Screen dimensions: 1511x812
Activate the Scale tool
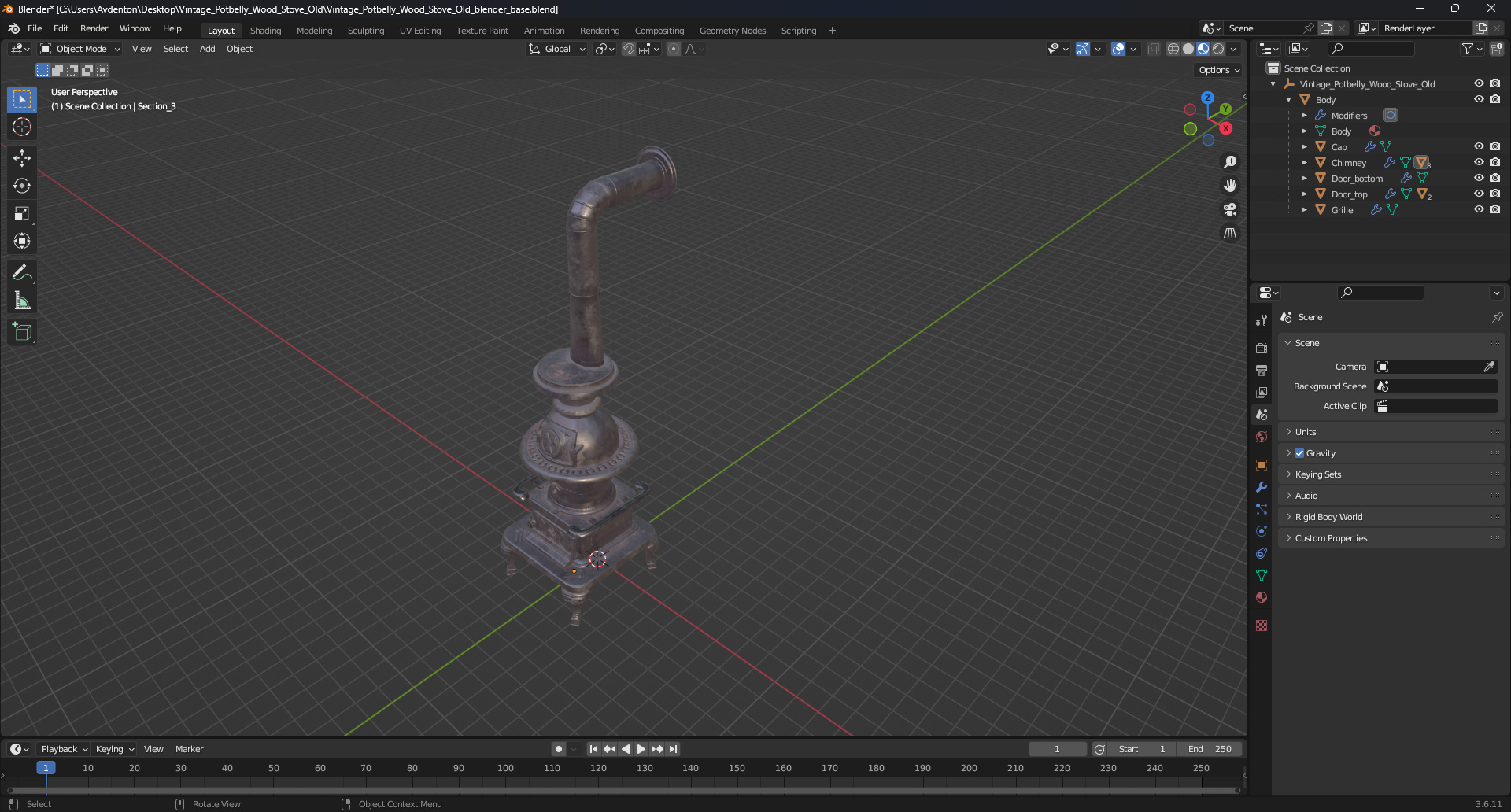tap(22, 213)
